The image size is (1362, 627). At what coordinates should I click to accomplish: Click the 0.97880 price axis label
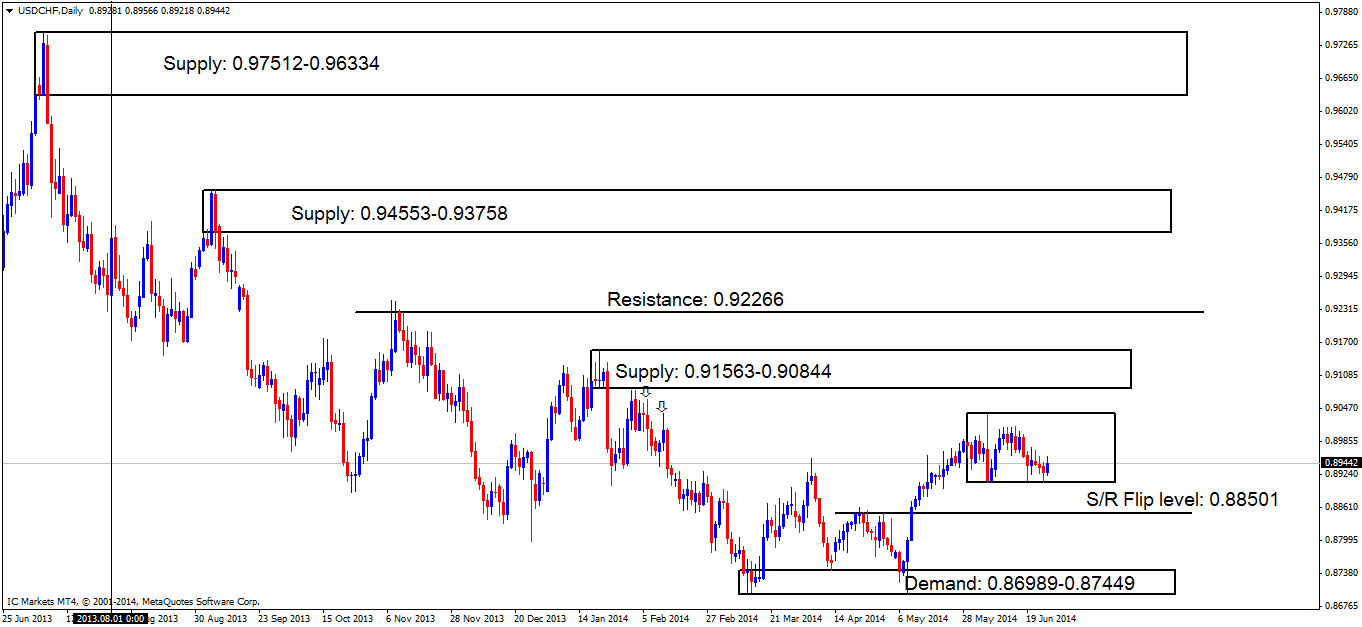click(x=1341, y=12)
